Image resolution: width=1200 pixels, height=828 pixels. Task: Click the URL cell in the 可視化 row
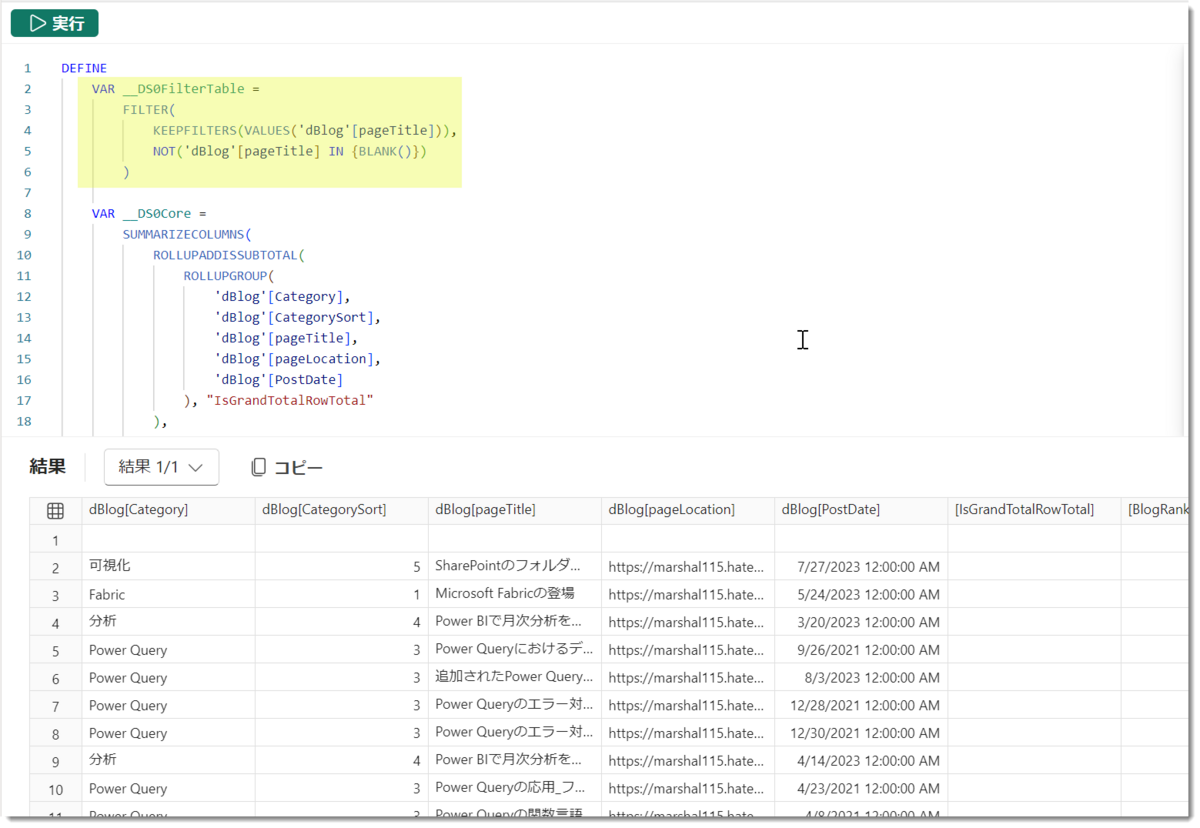(688, 566)
